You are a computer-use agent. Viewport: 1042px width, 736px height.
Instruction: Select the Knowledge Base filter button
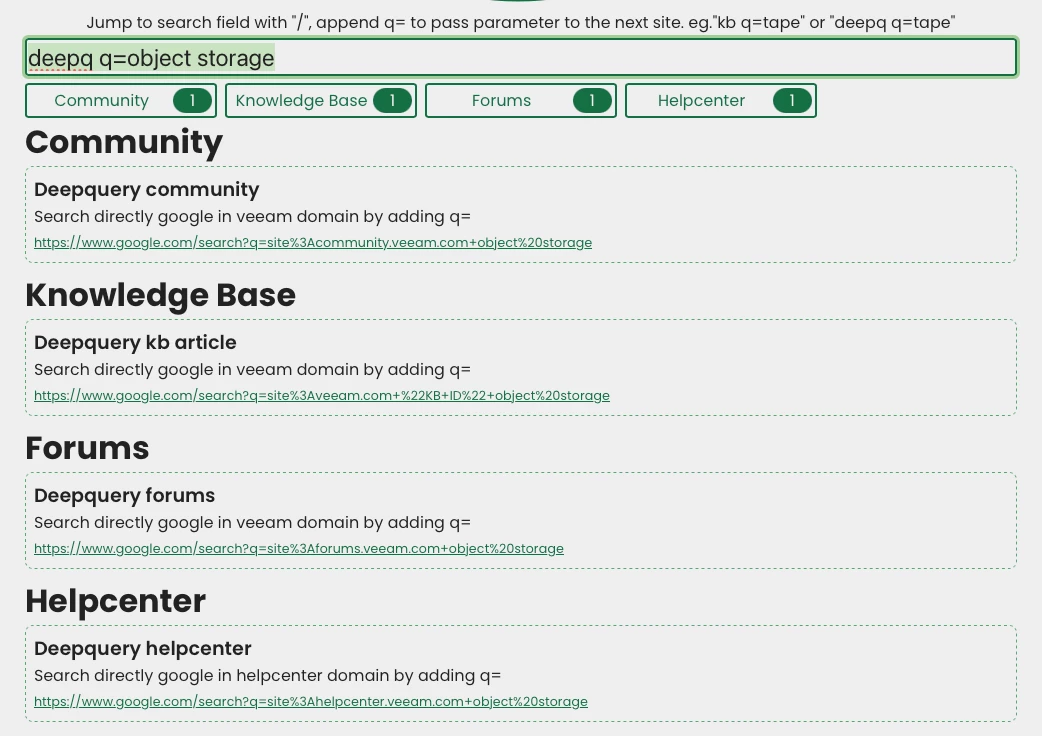321,100
